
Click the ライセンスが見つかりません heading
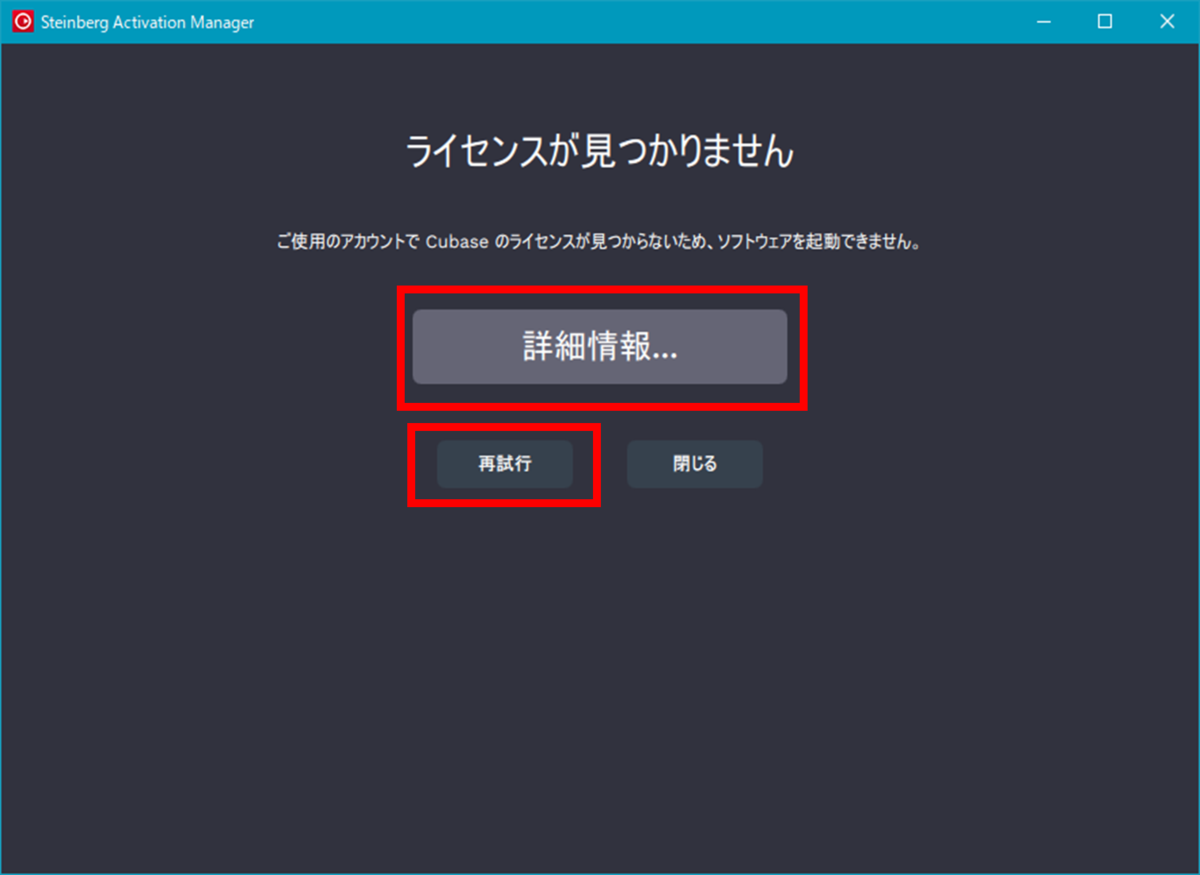click(x=600, y=153)
